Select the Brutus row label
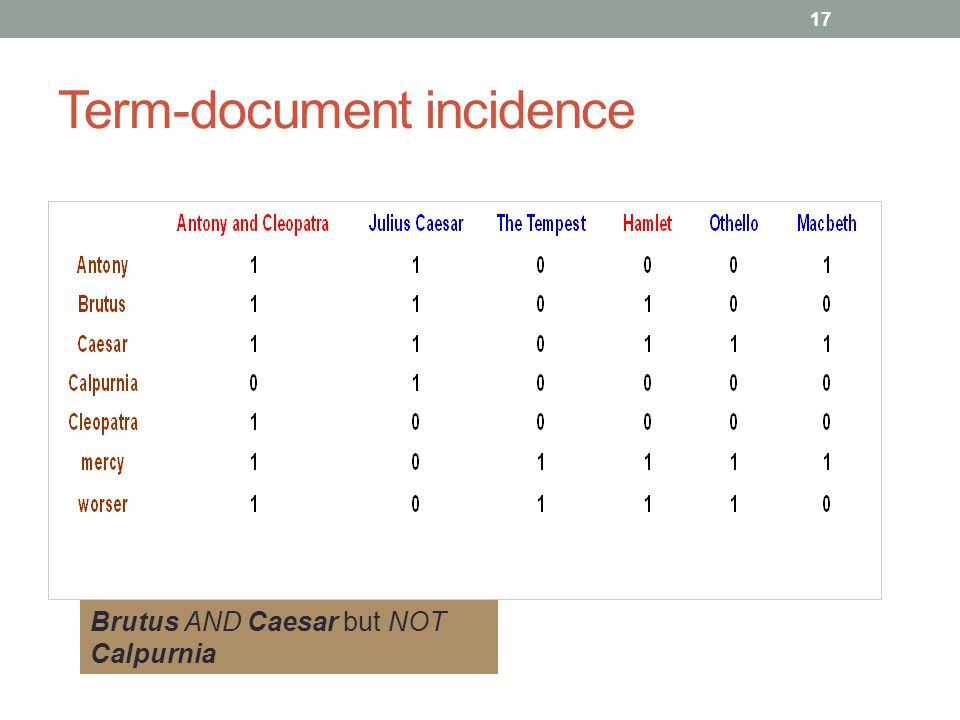 tap(102, 304)
